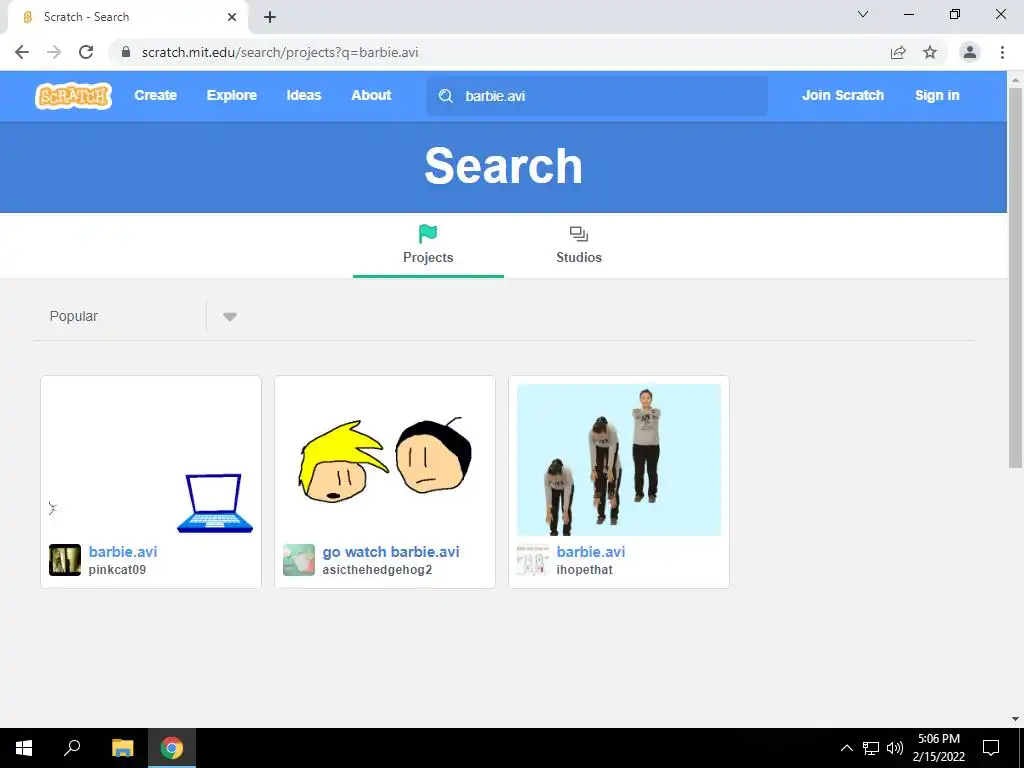
Task: Open the tab search chevron in Chrome
Action: click(x=863, y=14)
